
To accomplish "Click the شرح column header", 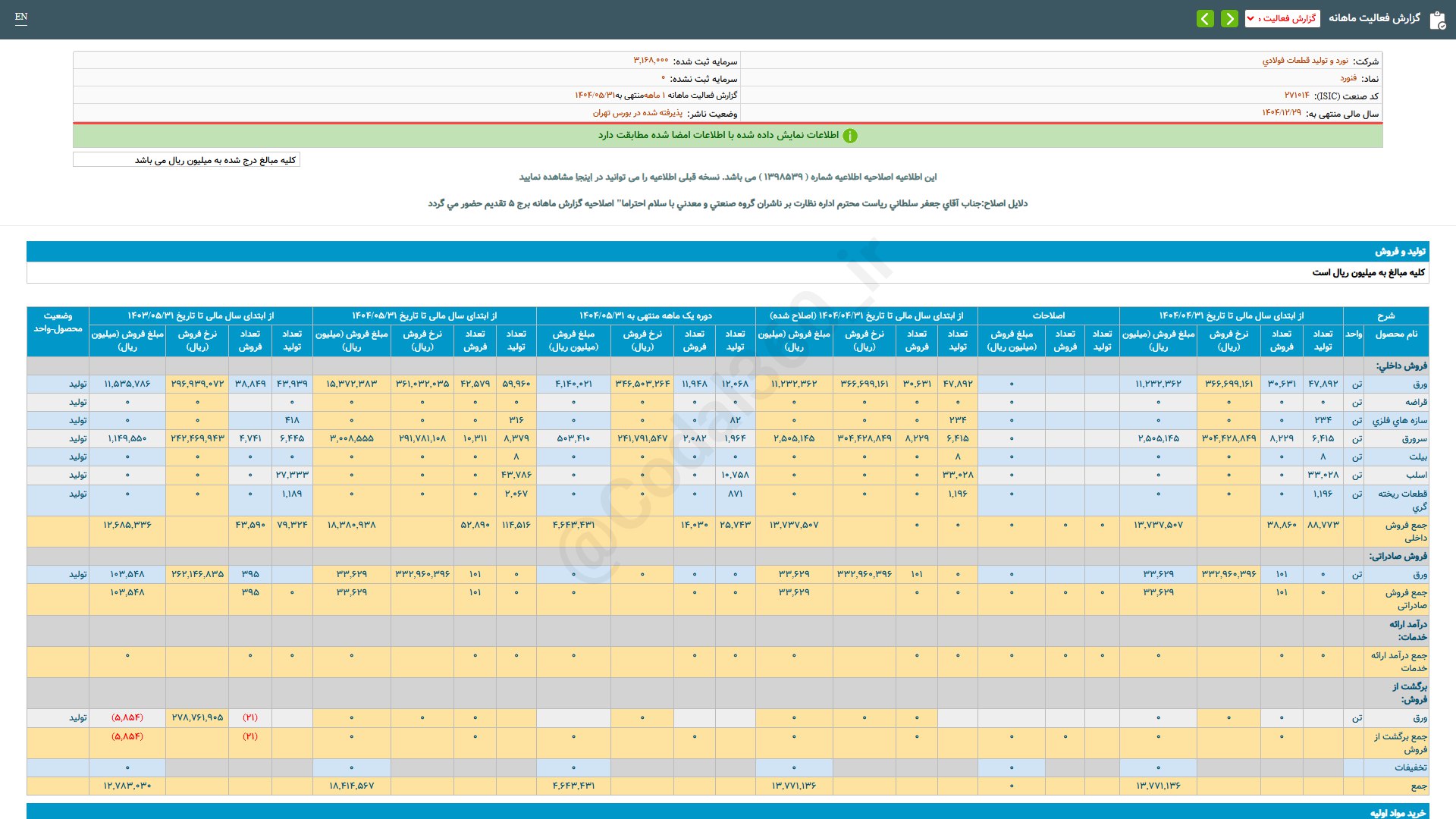I will point(1385,315).
